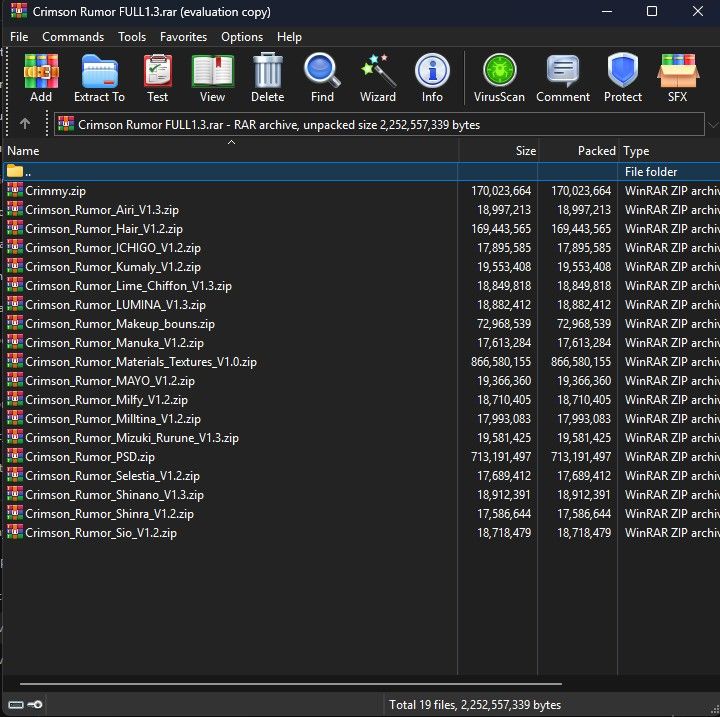
Task: Open the Options menu
Action: click(x=242, y=37)
